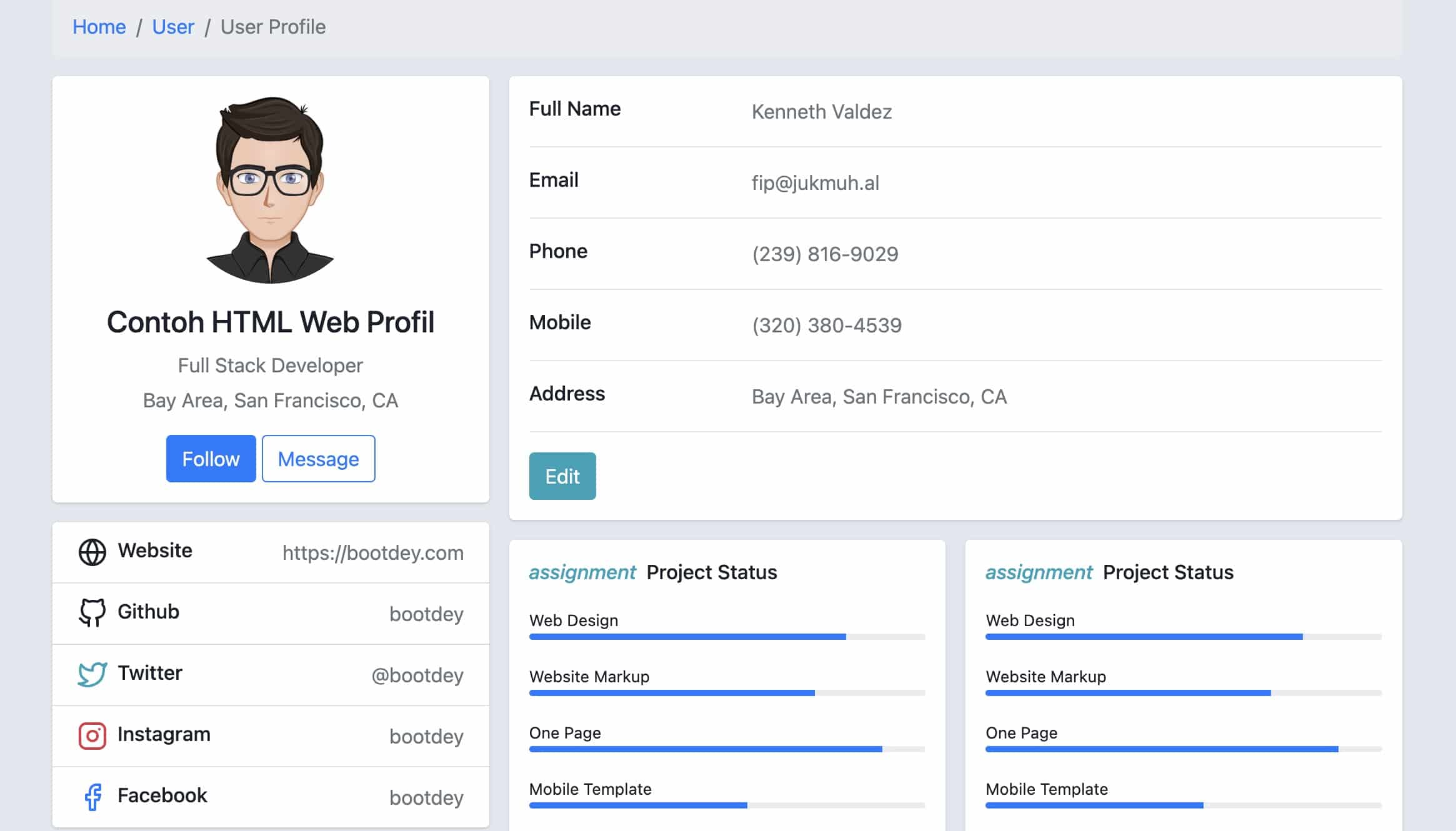Screen dimensions: 1456x831
Task: Click the fip@jukmuh.al email value
Action: click(815, 183)
